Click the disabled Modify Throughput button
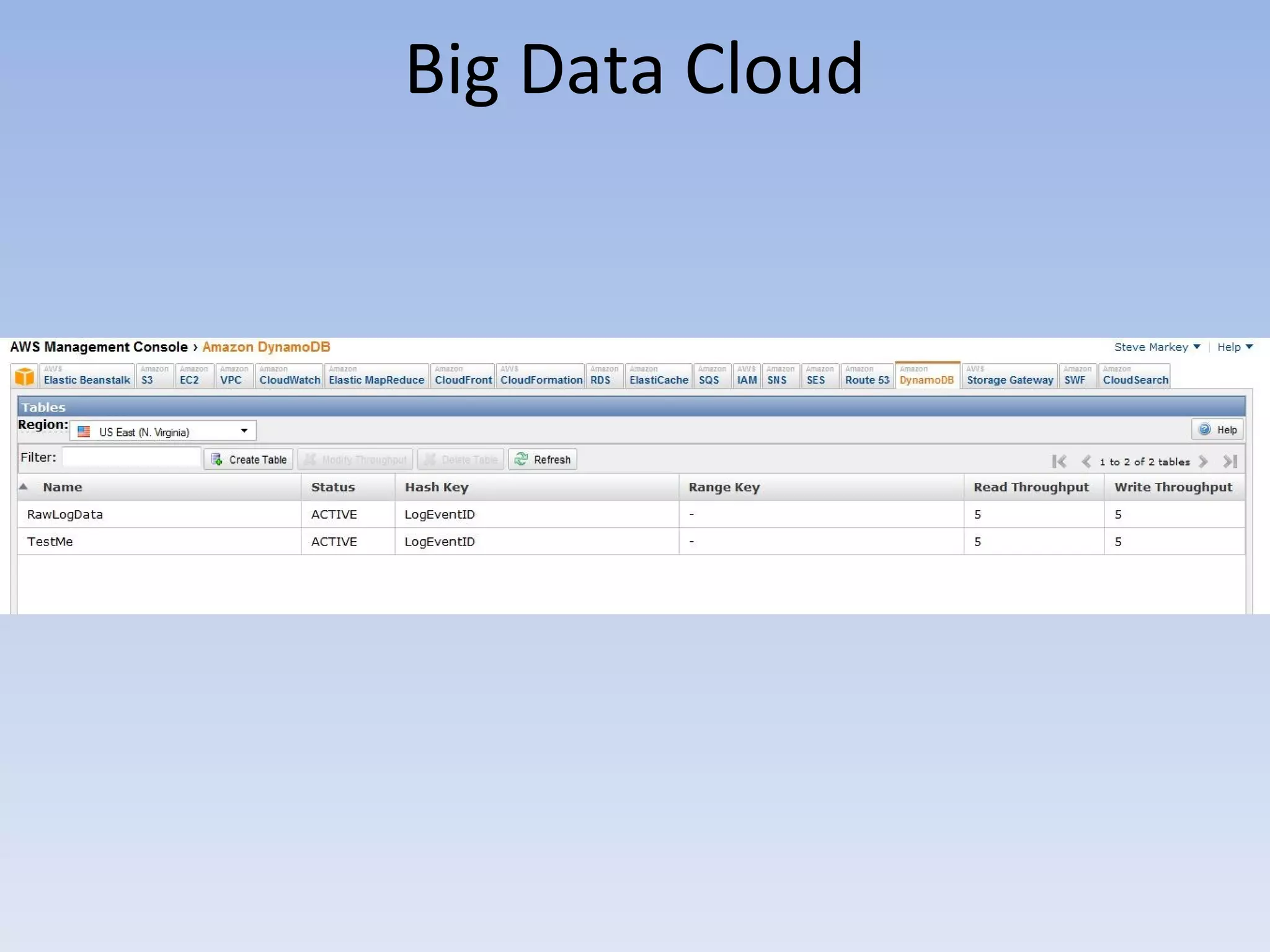 355,459
